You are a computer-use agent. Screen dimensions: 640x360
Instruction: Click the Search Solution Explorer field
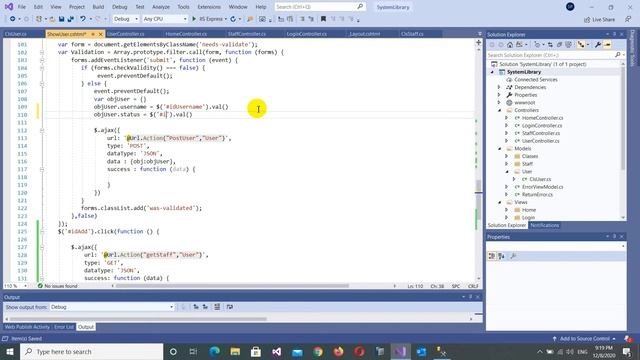(555, 55)
